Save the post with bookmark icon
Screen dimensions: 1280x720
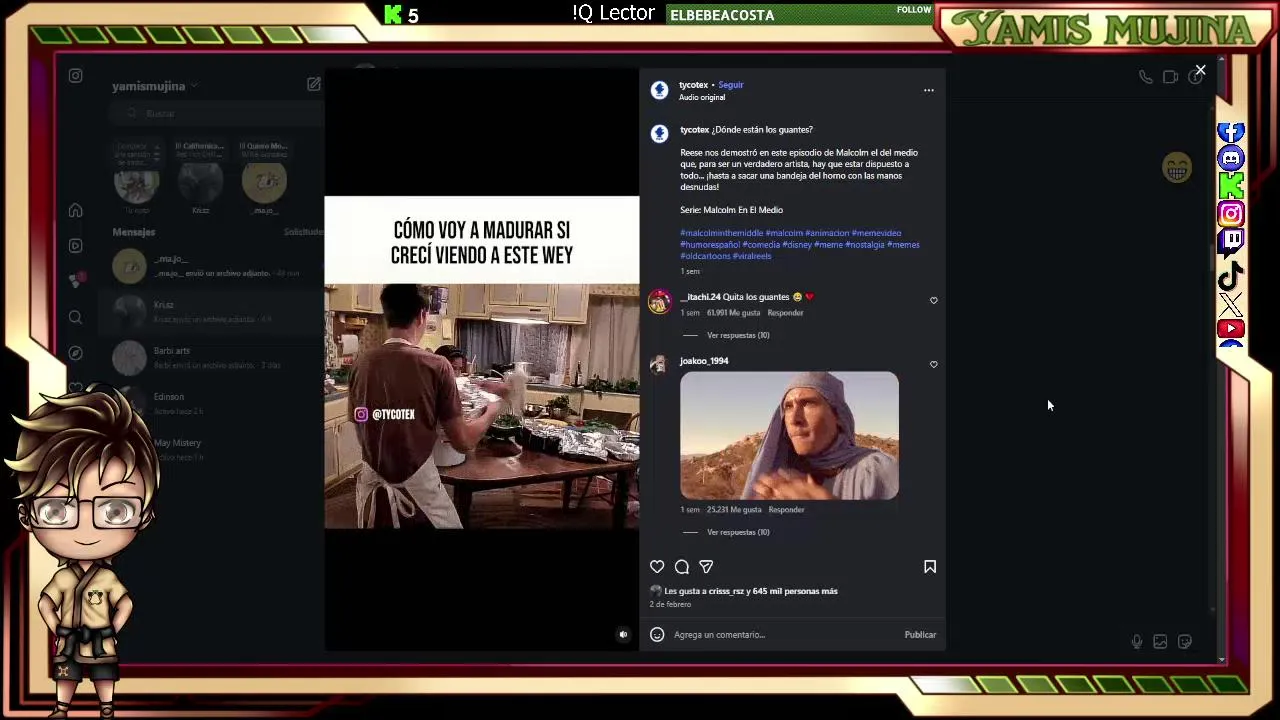[x=930, y=567]
